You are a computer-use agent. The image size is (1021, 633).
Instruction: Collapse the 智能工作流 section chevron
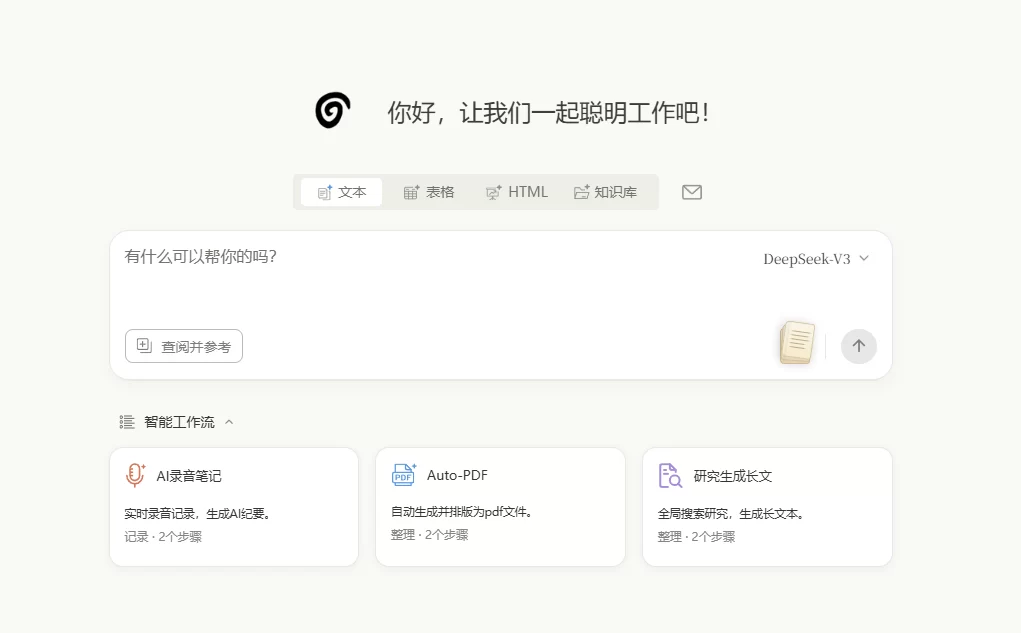[x=229, y=422]
